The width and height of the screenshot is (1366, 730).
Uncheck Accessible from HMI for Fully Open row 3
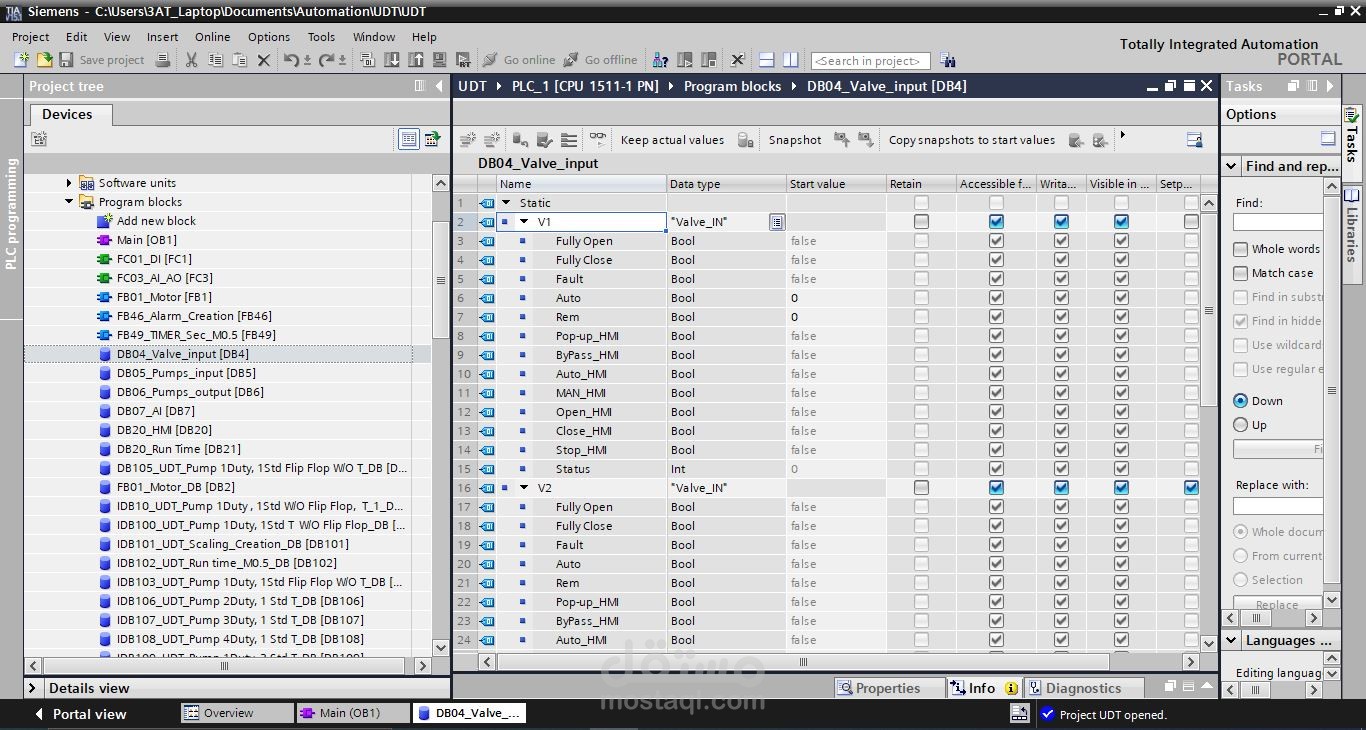[x=996, y=241]
